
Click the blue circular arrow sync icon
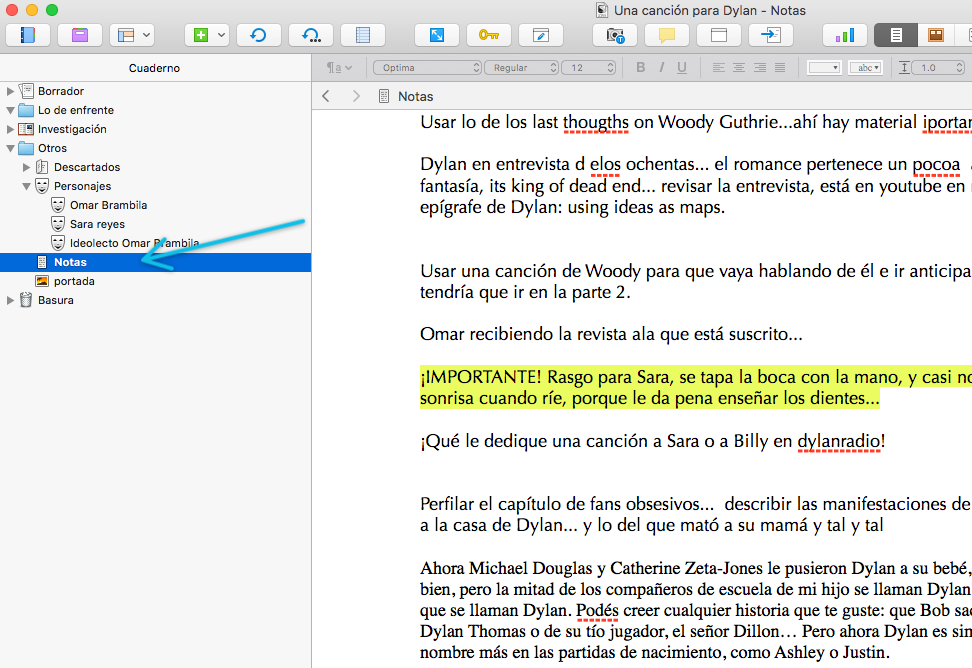(x=258, y=35)
